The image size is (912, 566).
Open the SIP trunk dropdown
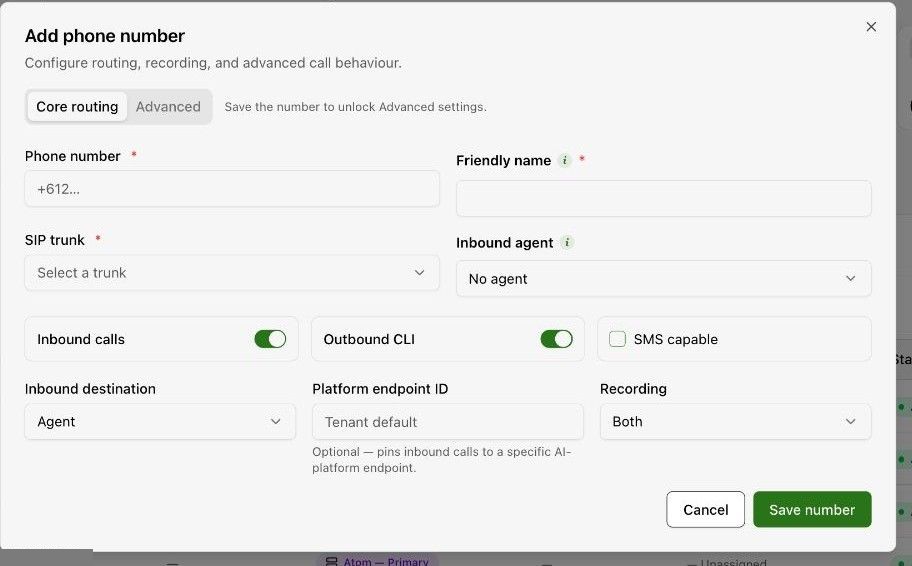(232, 272)
